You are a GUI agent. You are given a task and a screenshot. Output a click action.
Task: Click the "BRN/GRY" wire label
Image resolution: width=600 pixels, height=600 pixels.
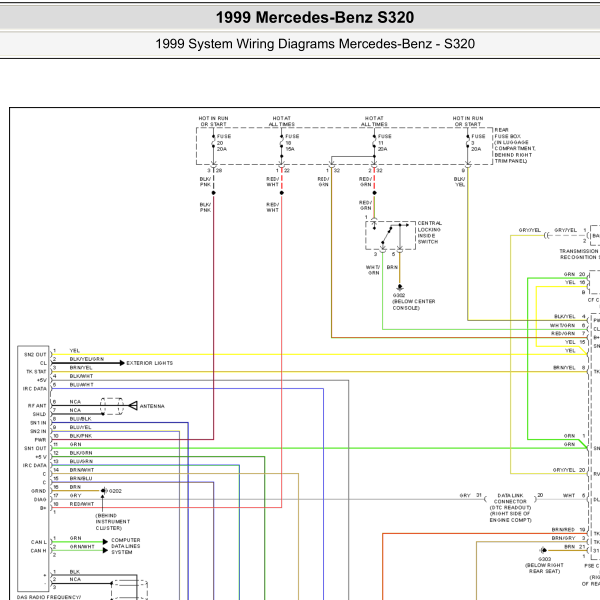coord(563,538)
